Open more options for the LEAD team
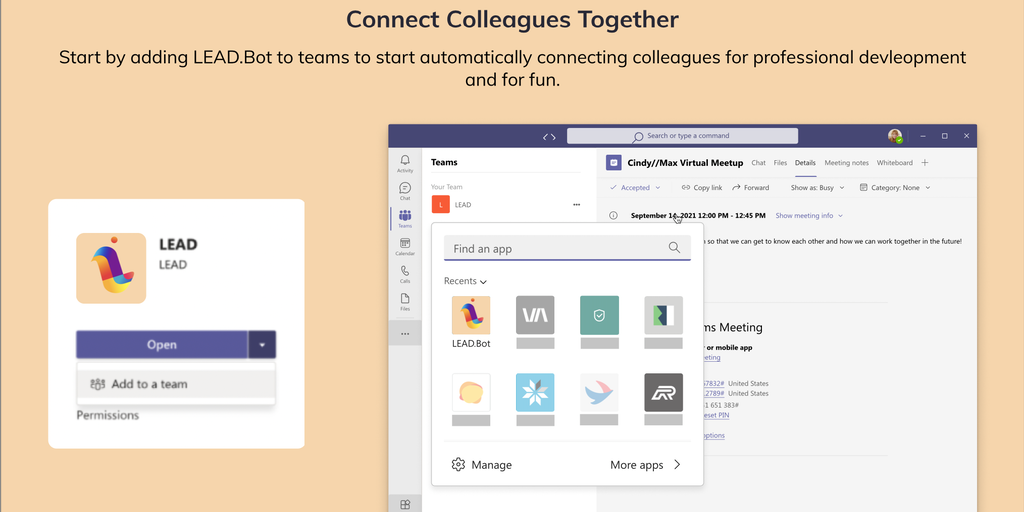This screenshot has height=512, width=1024. [x=576, y=205]
